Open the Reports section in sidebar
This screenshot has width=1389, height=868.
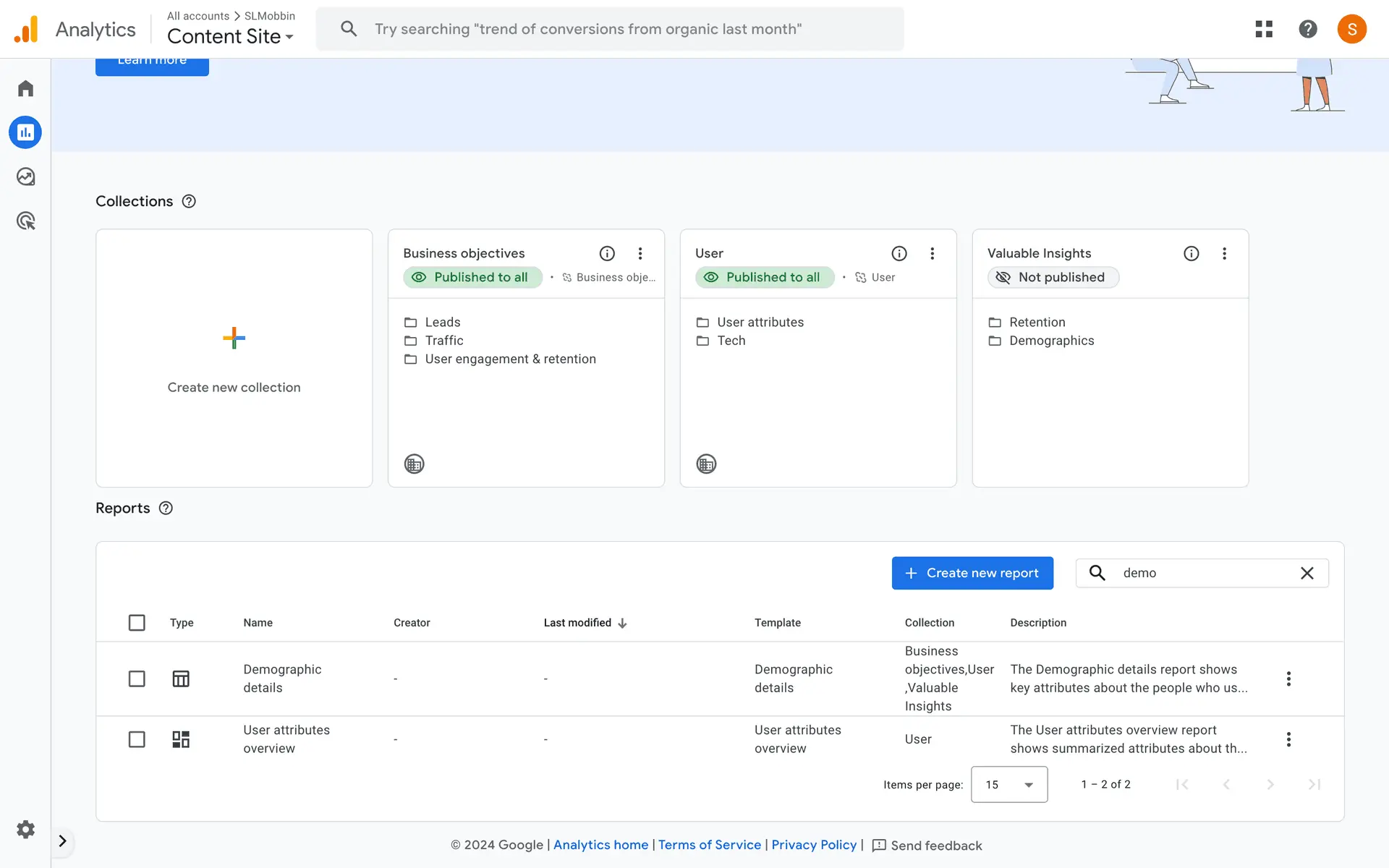25,132
